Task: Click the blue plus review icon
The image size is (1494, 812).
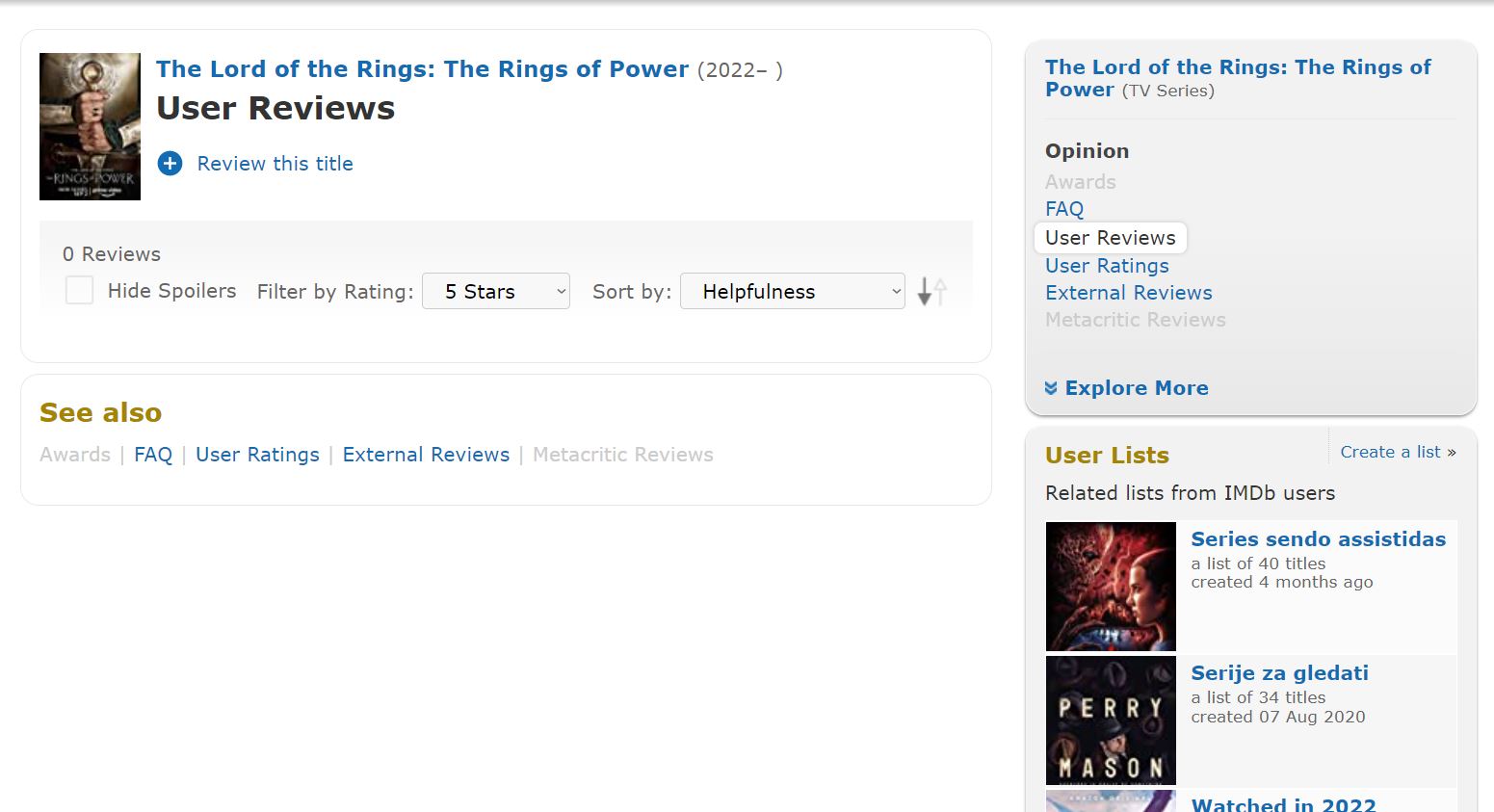Action: 170,164
